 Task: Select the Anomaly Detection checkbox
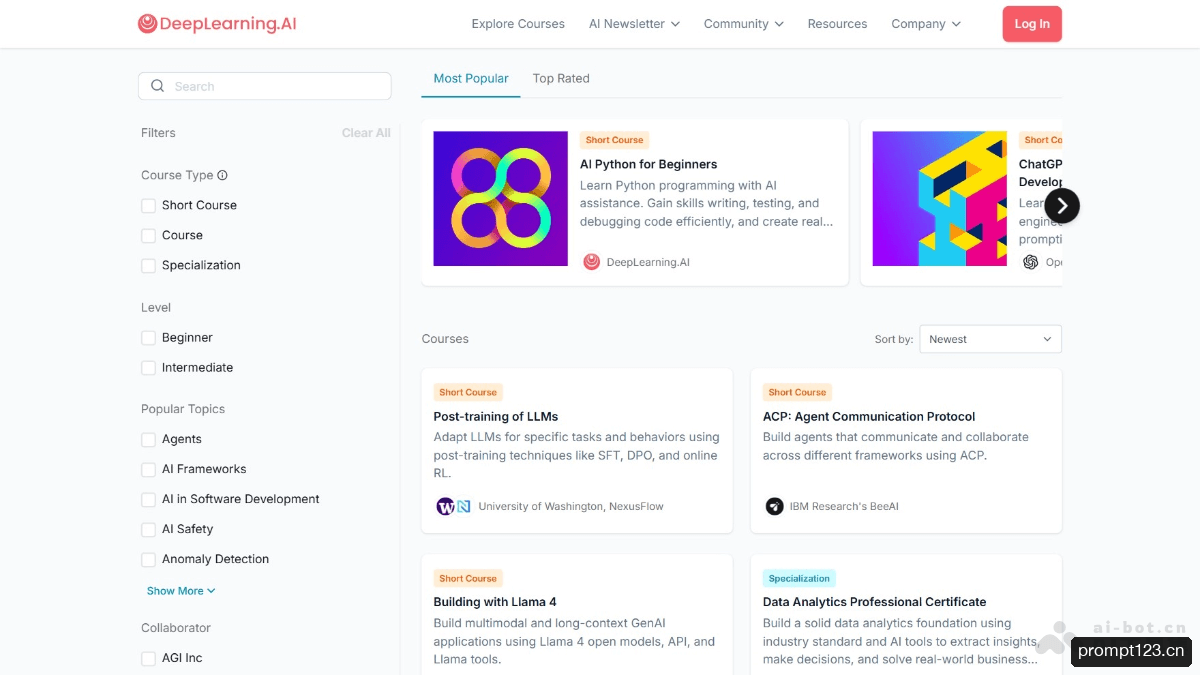[x=149, y=560]
